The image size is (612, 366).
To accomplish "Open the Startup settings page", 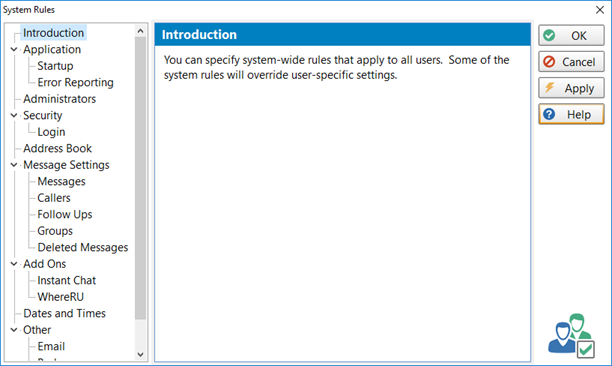I will 55,66.
